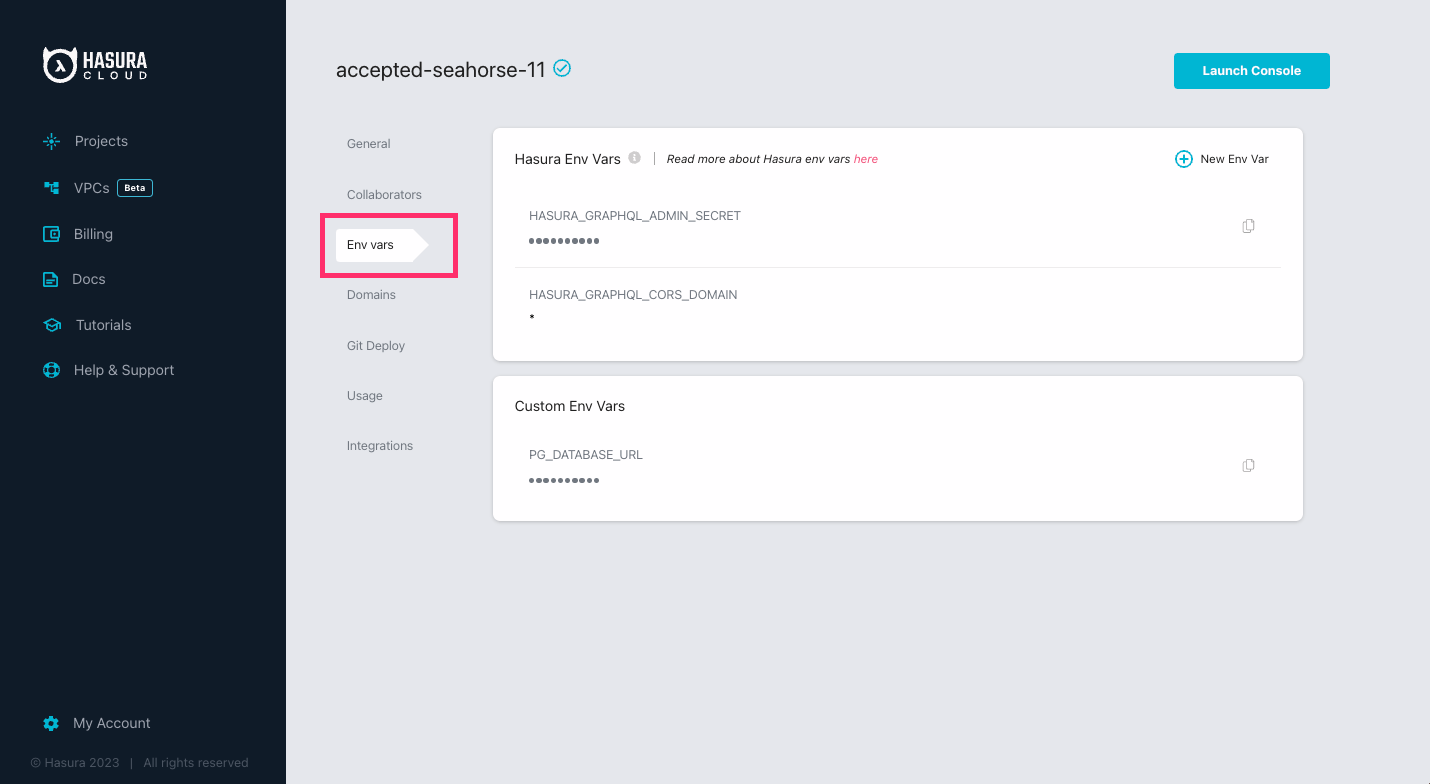Open Docs via the sidebar icon

[x=51, y=279]
